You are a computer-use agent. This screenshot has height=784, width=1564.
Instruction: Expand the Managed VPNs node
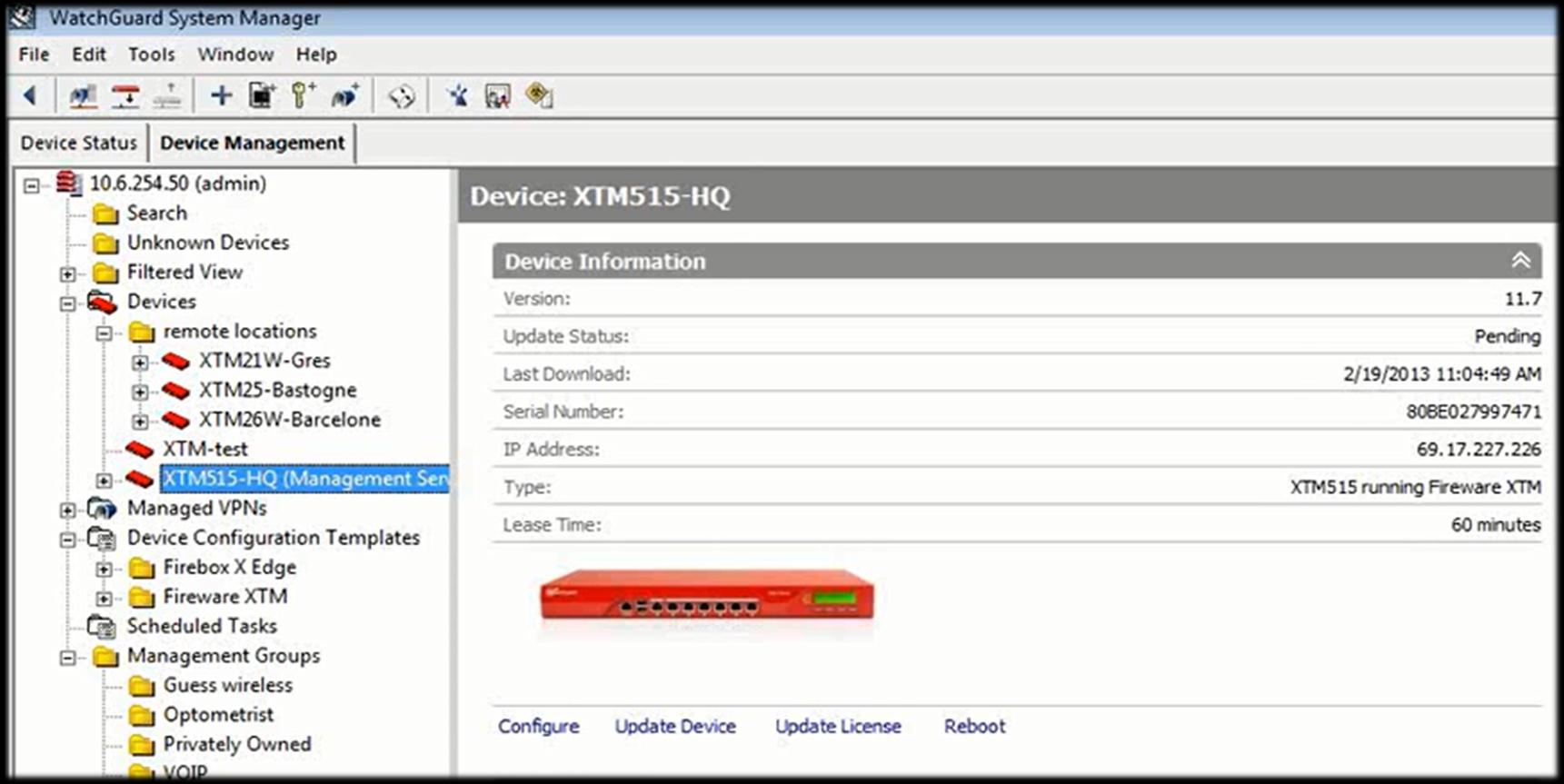pyautogui.click(x=68, y=510)
